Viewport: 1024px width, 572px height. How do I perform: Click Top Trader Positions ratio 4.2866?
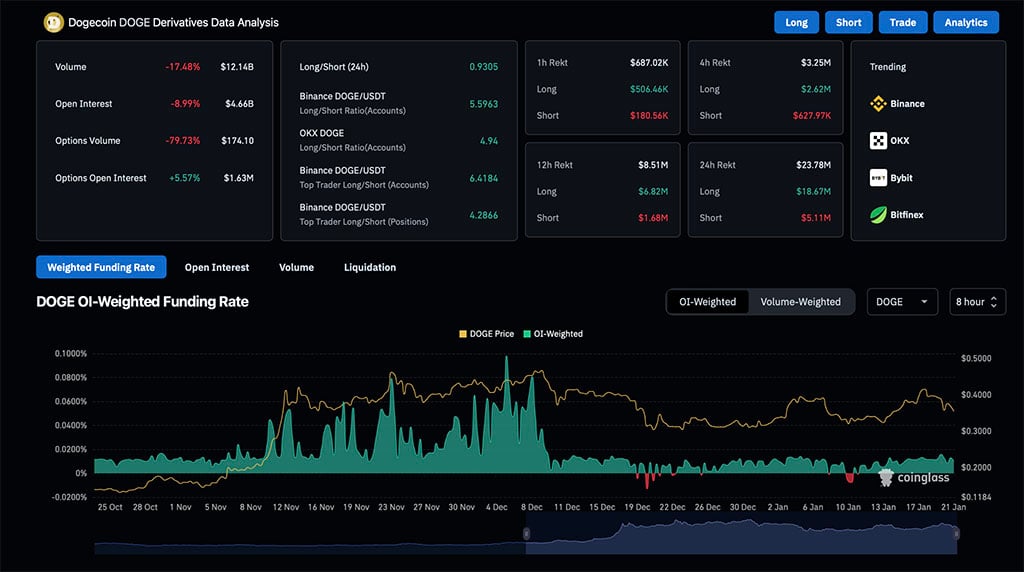[x=484, y=215]
